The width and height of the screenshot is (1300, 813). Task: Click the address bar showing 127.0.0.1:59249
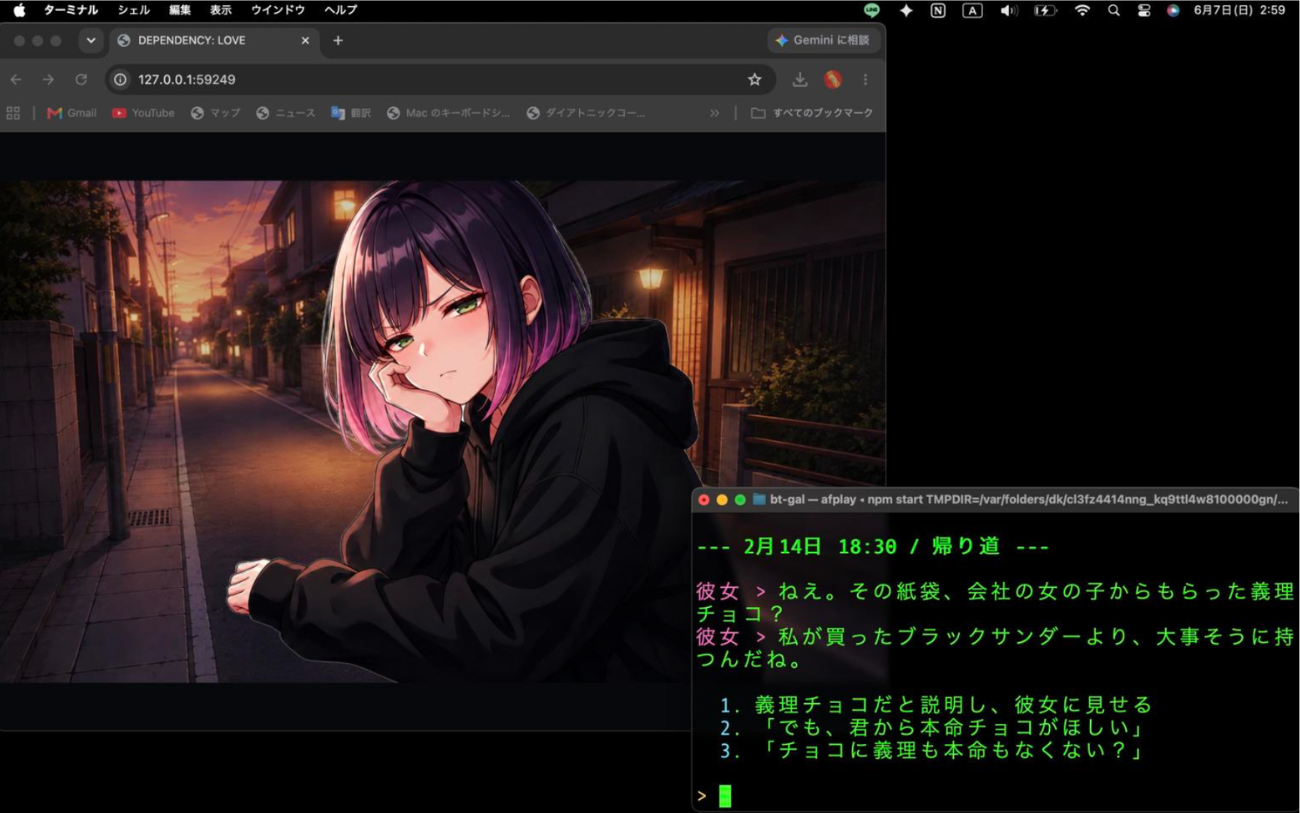click(x=440, y=79)
